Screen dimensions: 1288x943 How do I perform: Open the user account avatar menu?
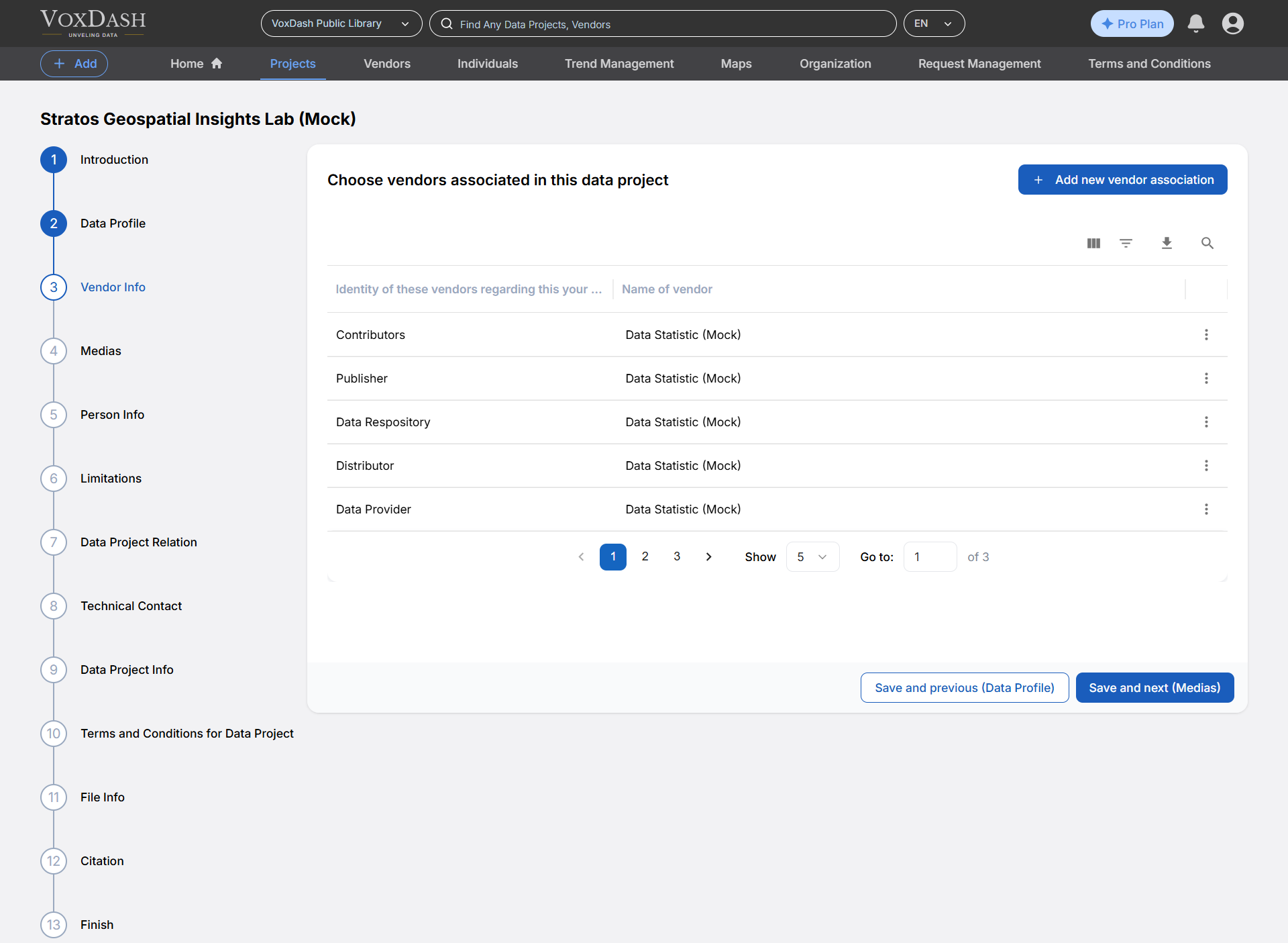[1232, 23]
